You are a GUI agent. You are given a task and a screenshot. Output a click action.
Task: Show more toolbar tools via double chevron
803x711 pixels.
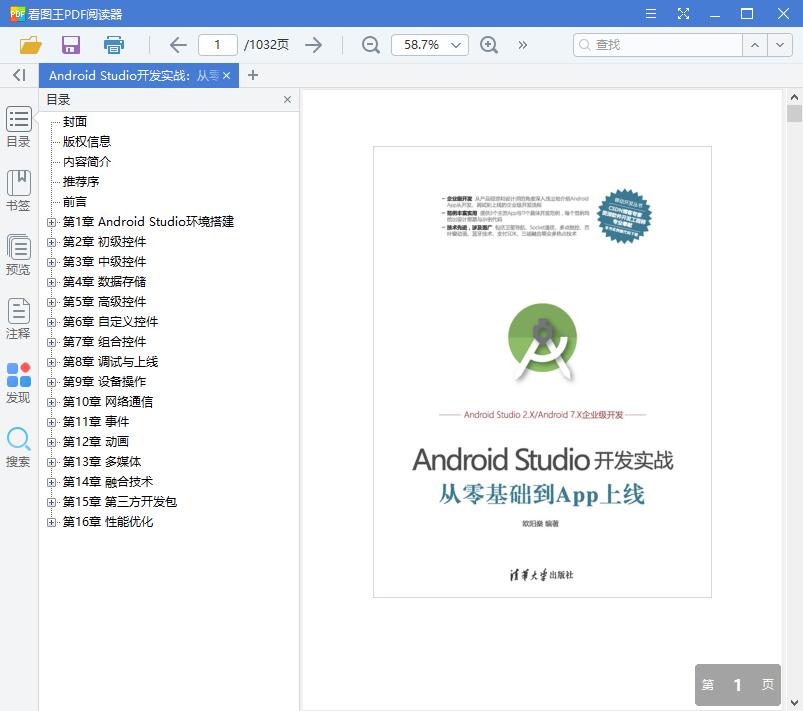(x=522, y=45)
